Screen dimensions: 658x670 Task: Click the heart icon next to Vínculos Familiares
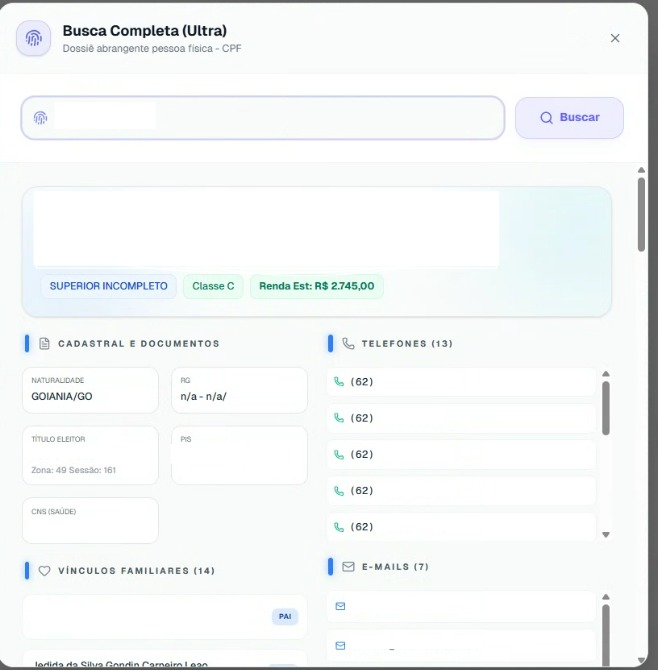coord(44,571)
